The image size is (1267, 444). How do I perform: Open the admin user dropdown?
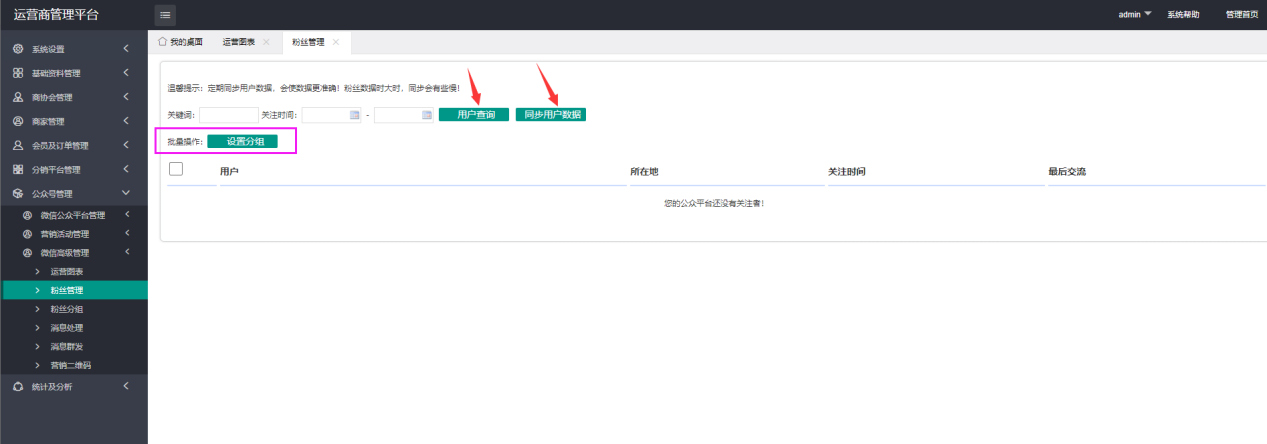coord(1134,14)
